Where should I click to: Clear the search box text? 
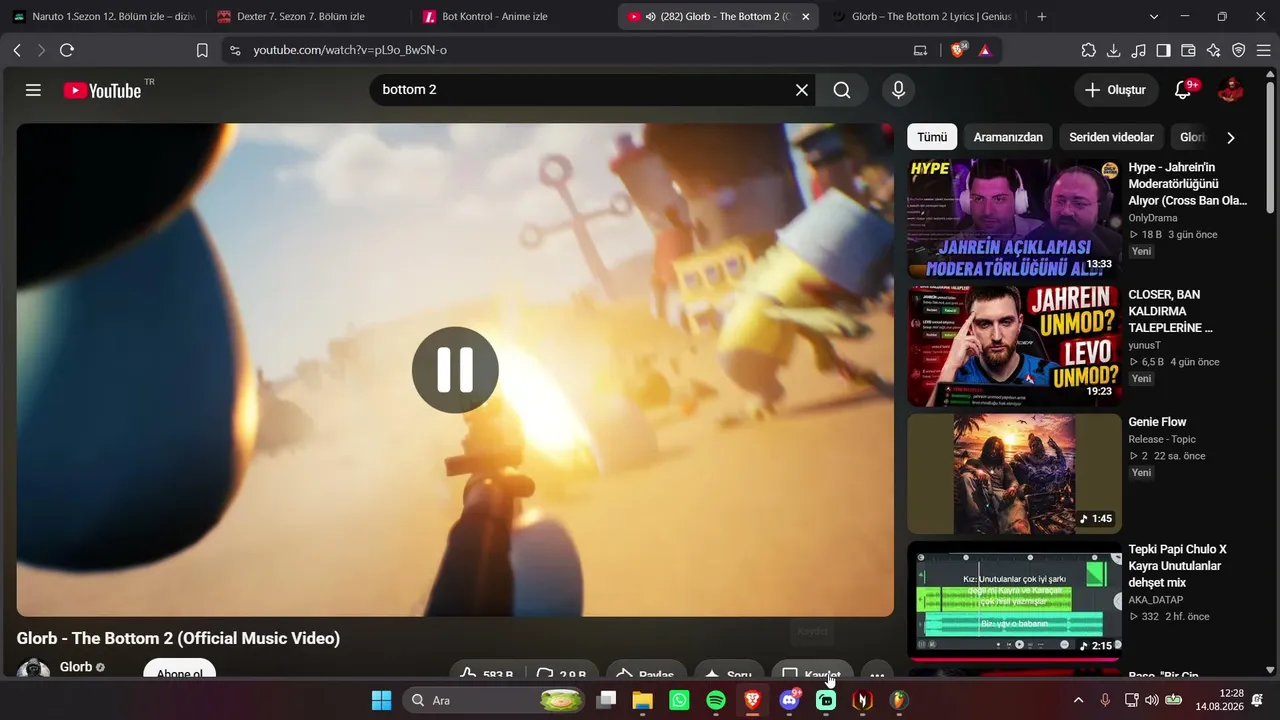coord(802,90)
